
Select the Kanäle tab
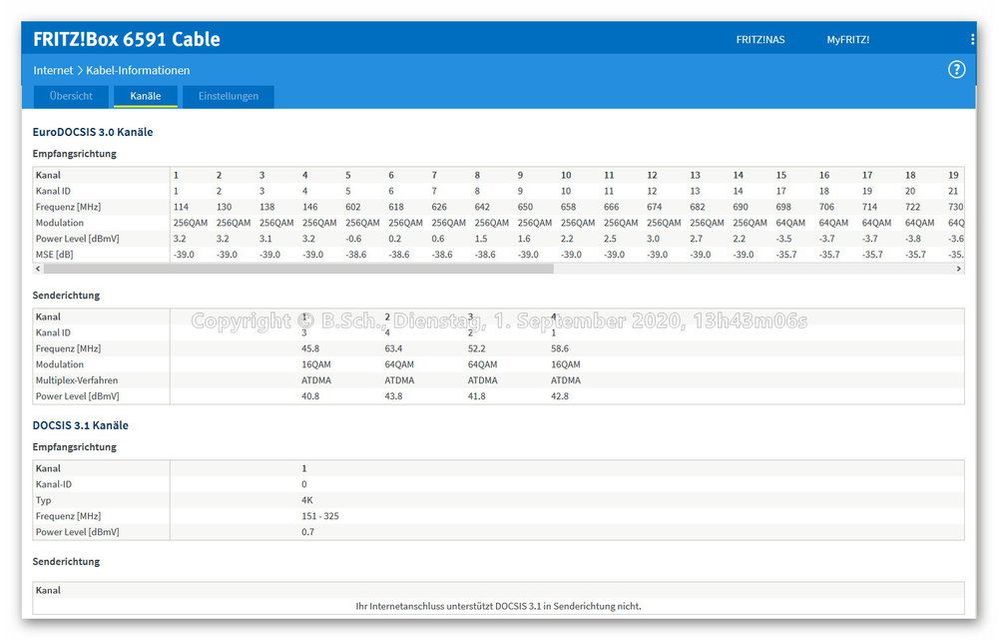tap(145, 96)
